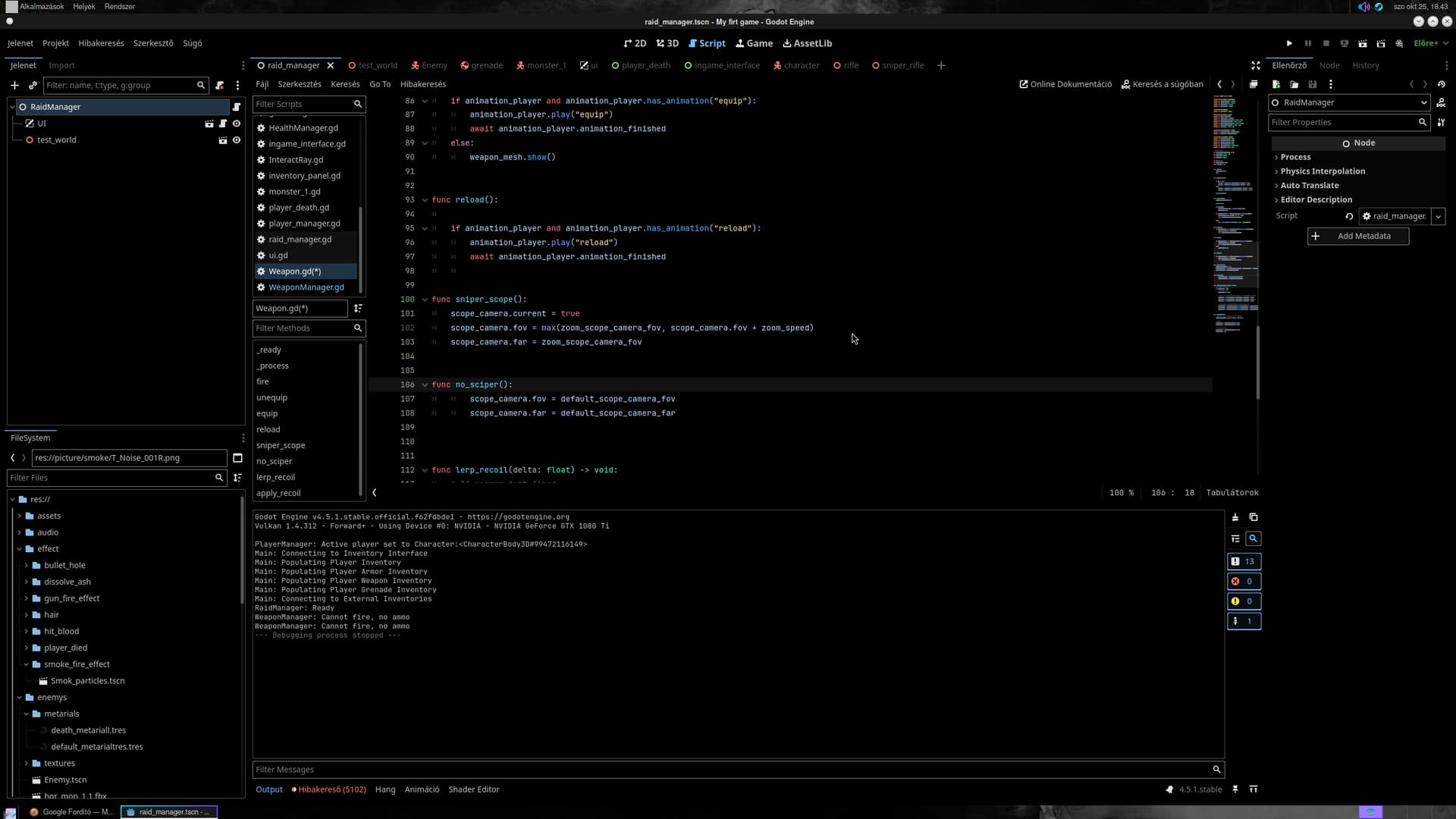Toggle error messages filter in output
The height and width of the screenshot is (819, 1456).
click(1244, 582)
